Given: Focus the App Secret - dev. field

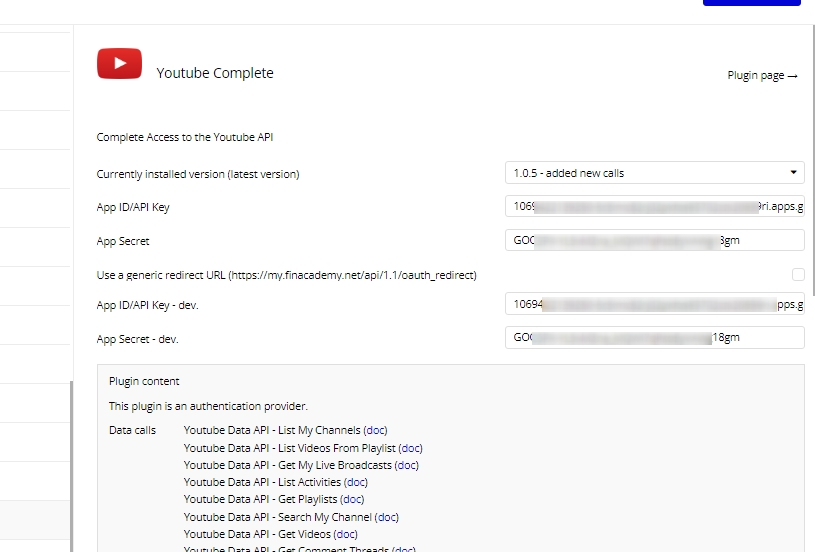Looking at the screenshot, I should pos(654,338).
